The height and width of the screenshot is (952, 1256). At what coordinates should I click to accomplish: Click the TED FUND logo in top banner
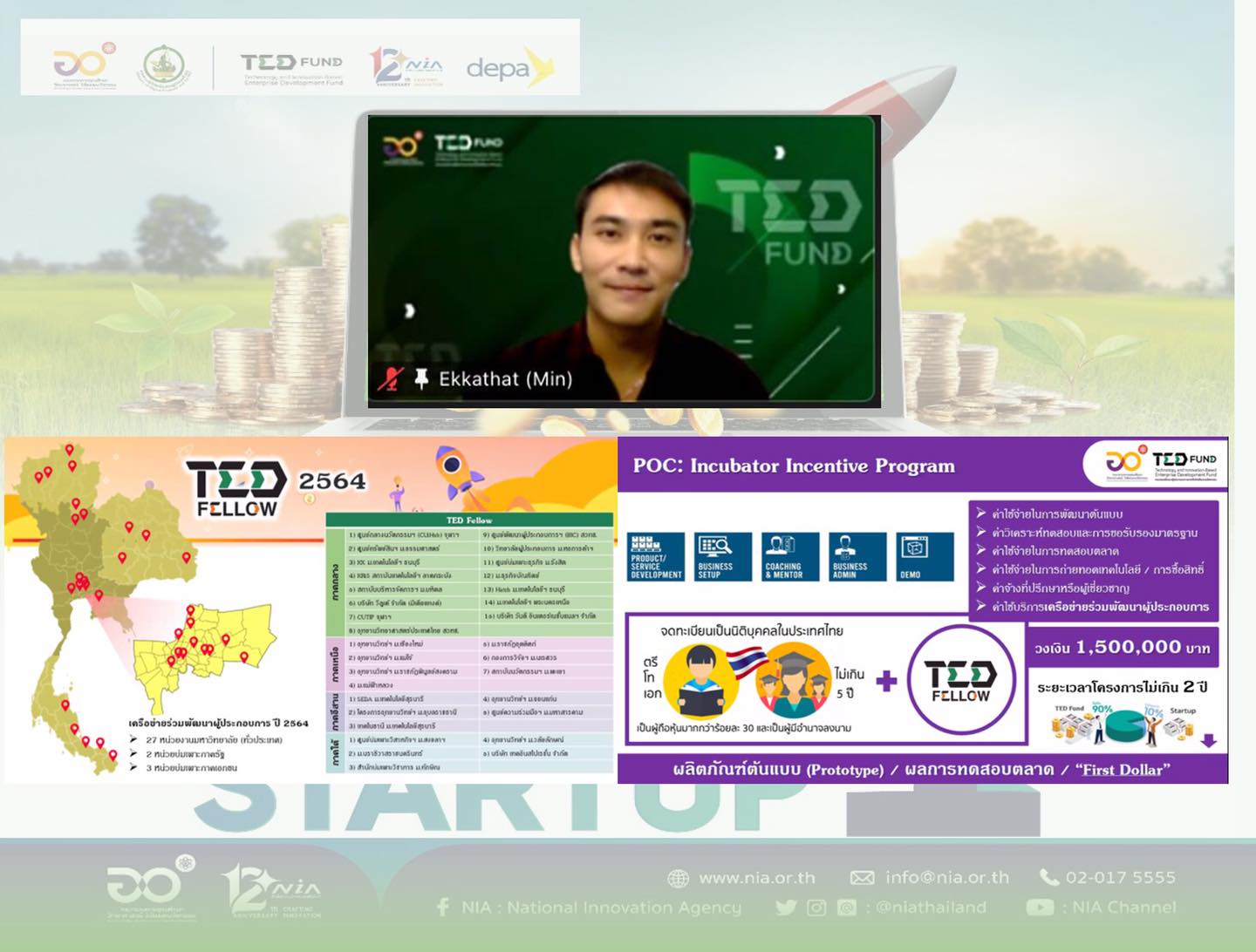pos(292,68)
